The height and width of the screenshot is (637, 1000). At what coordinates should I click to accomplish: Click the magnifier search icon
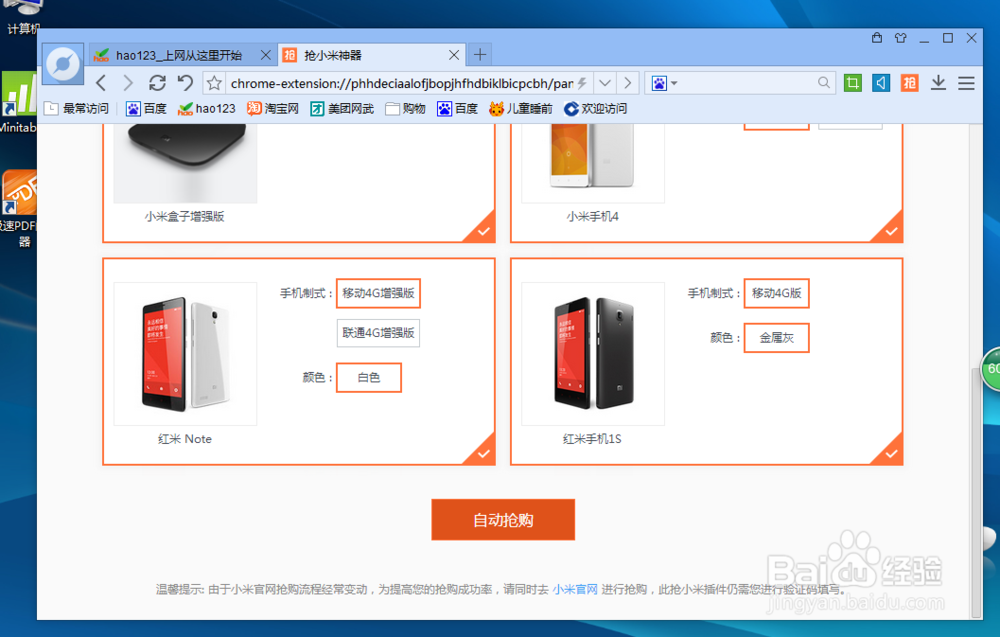click(823, 83)
